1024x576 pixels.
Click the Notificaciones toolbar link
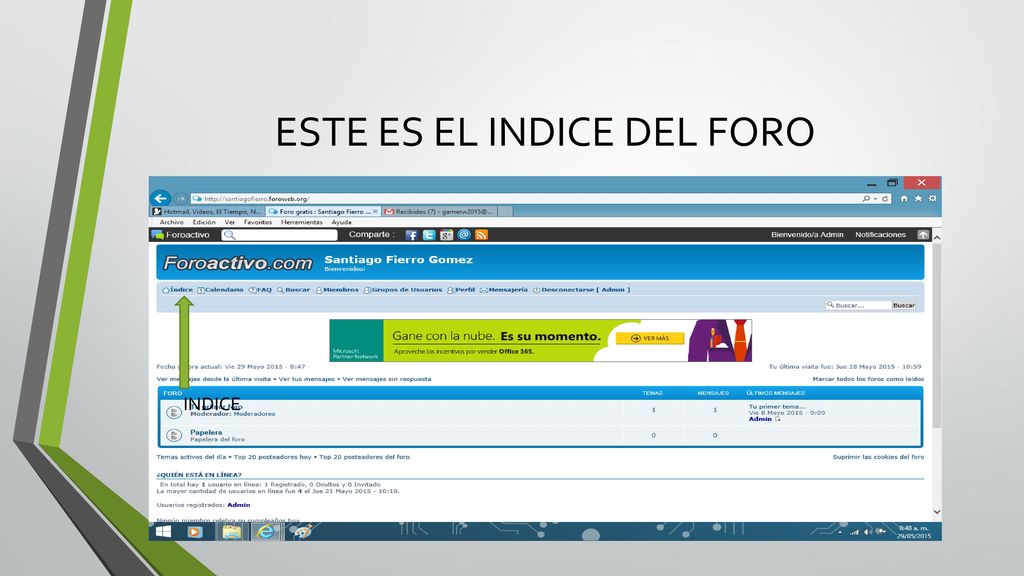(x=880, y=234)
